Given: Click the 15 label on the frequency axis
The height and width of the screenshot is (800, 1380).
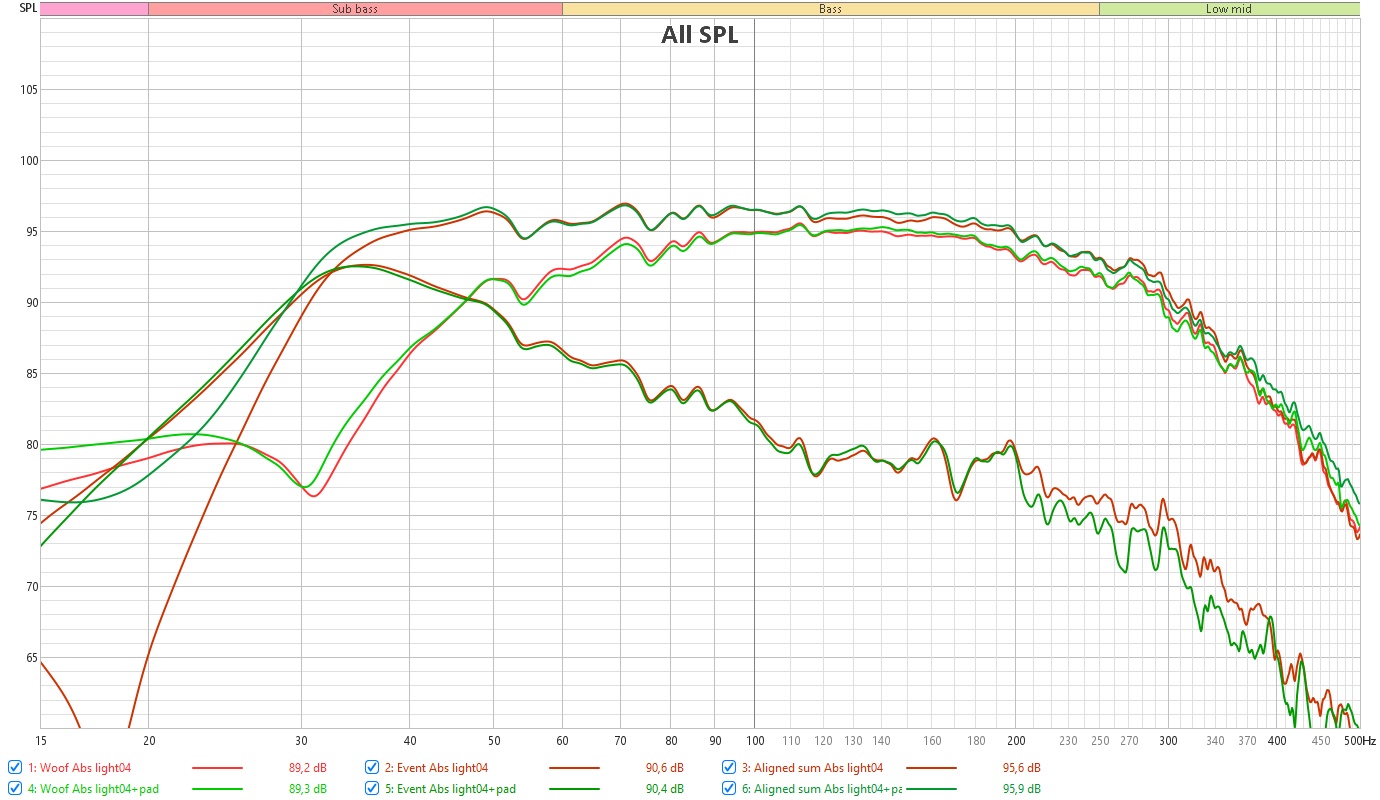Looking at the screenshot, I should [40, 741].
